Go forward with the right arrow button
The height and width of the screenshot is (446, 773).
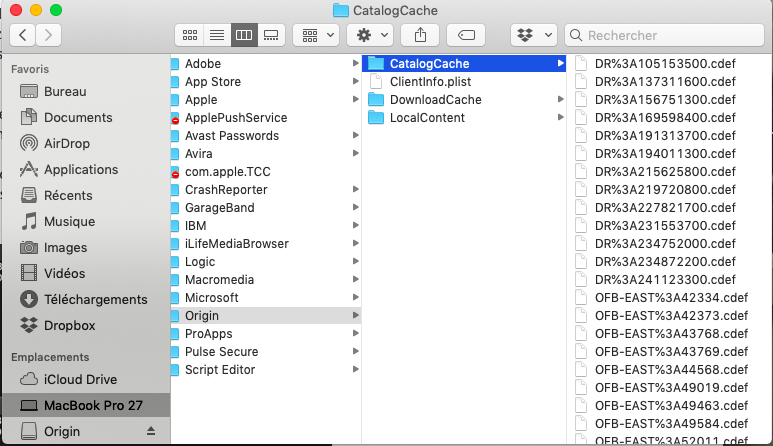[x=47, y=35]
